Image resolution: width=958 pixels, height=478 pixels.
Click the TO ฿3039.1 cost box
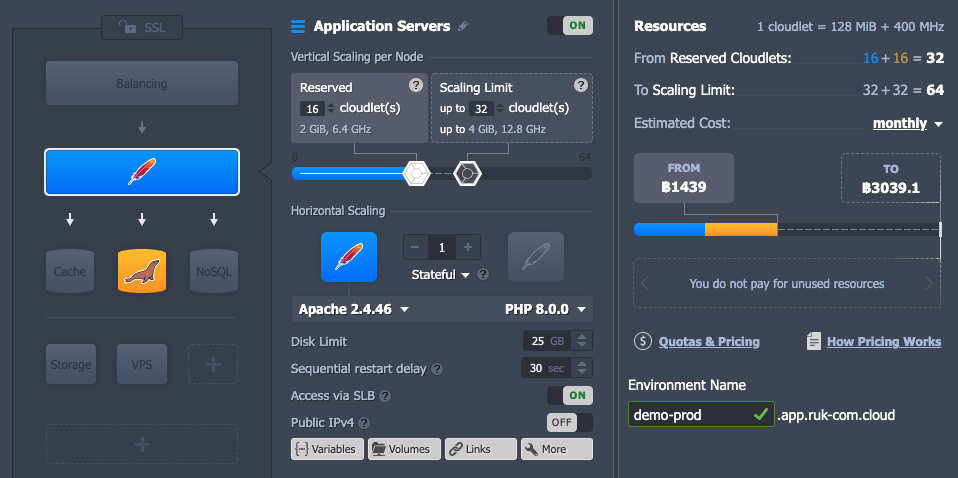890,178
